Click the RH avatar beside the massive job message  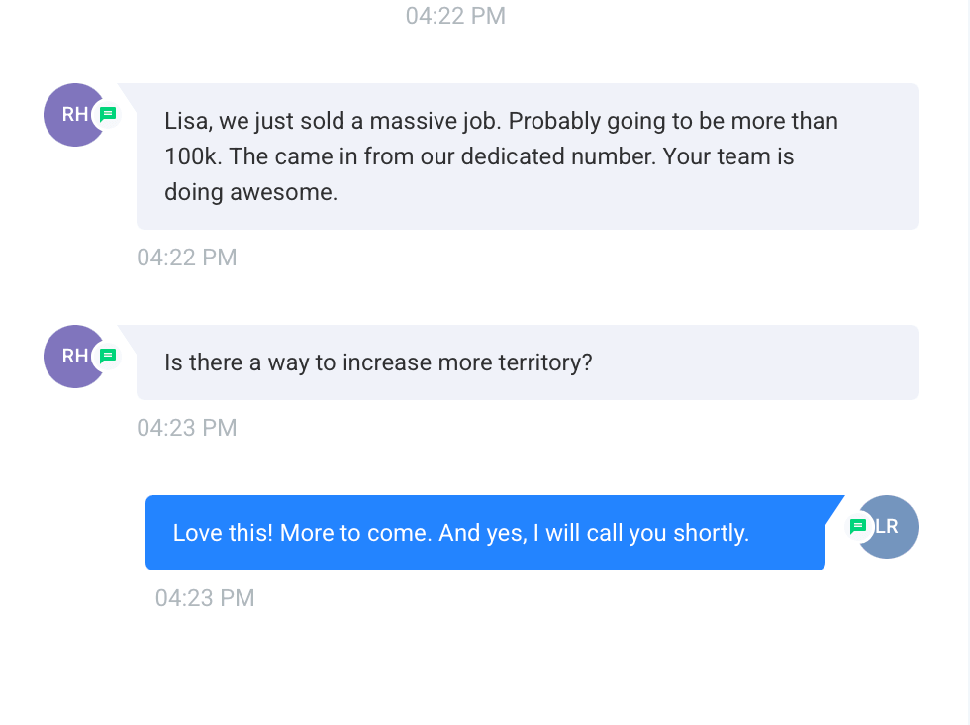coord(70,115)
